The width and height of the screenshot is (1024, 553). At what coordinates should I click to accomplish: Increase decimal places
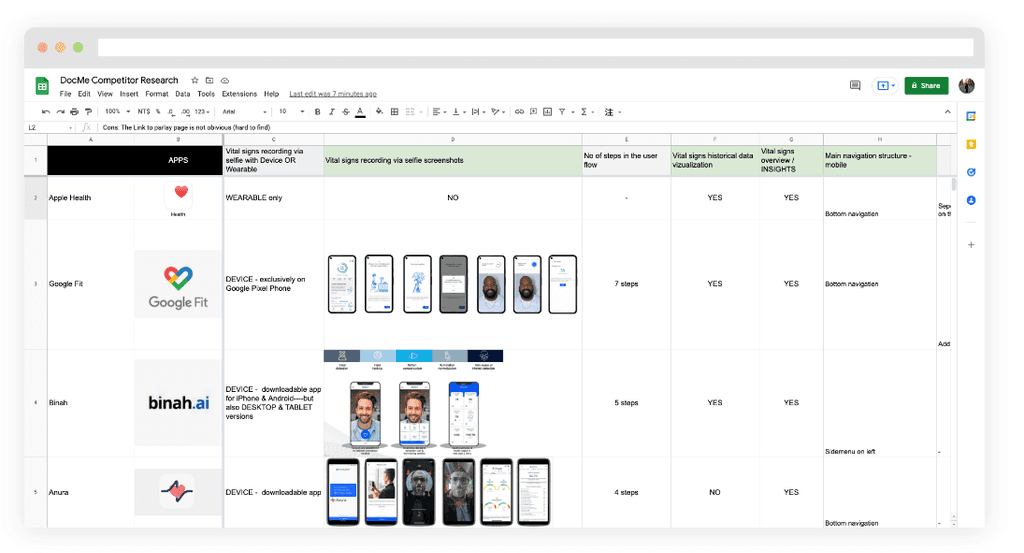tap(185, 112)
